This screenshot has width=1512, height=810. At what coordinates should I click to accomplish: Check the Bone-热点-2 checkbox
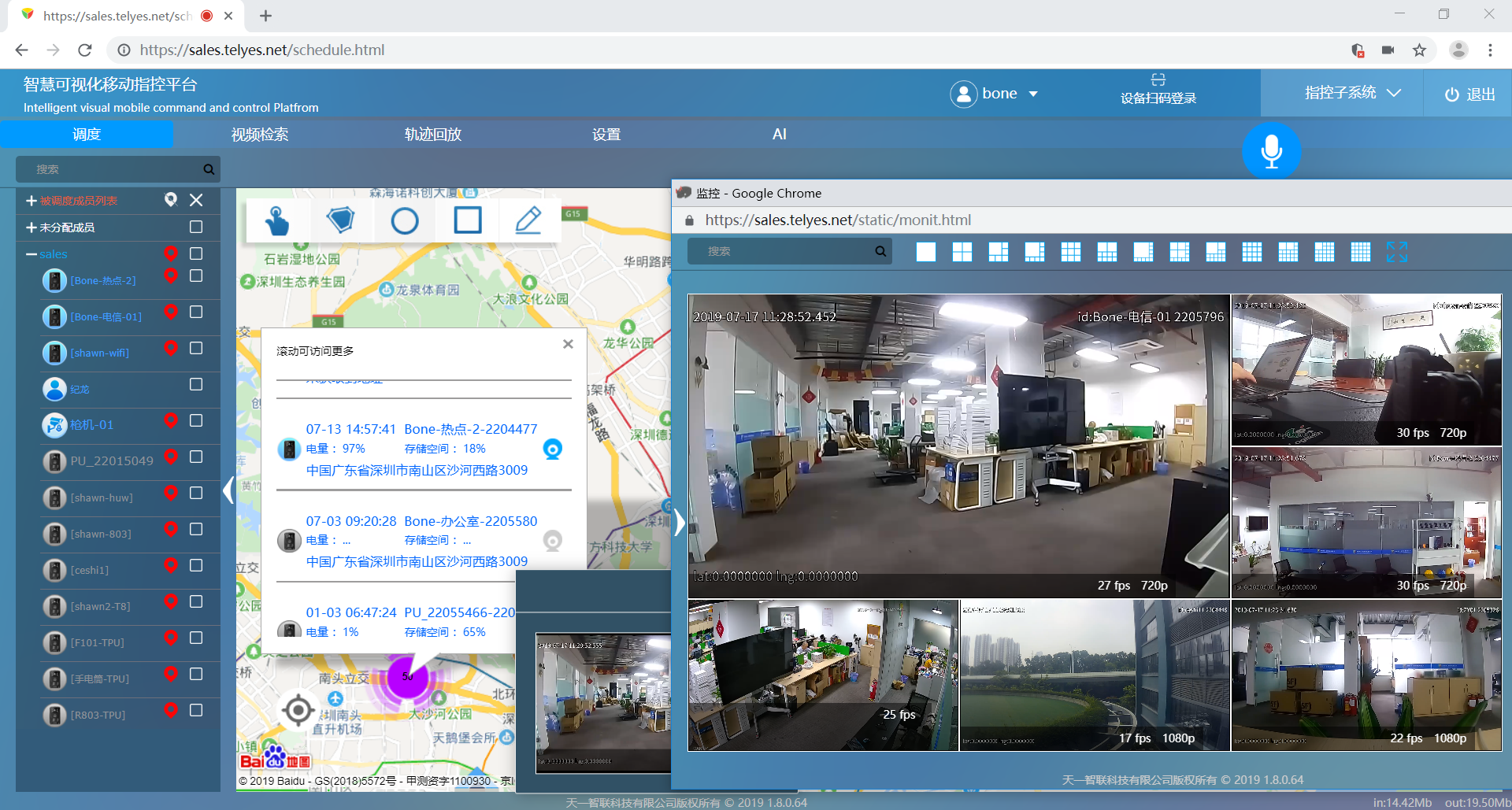(196, 276)
